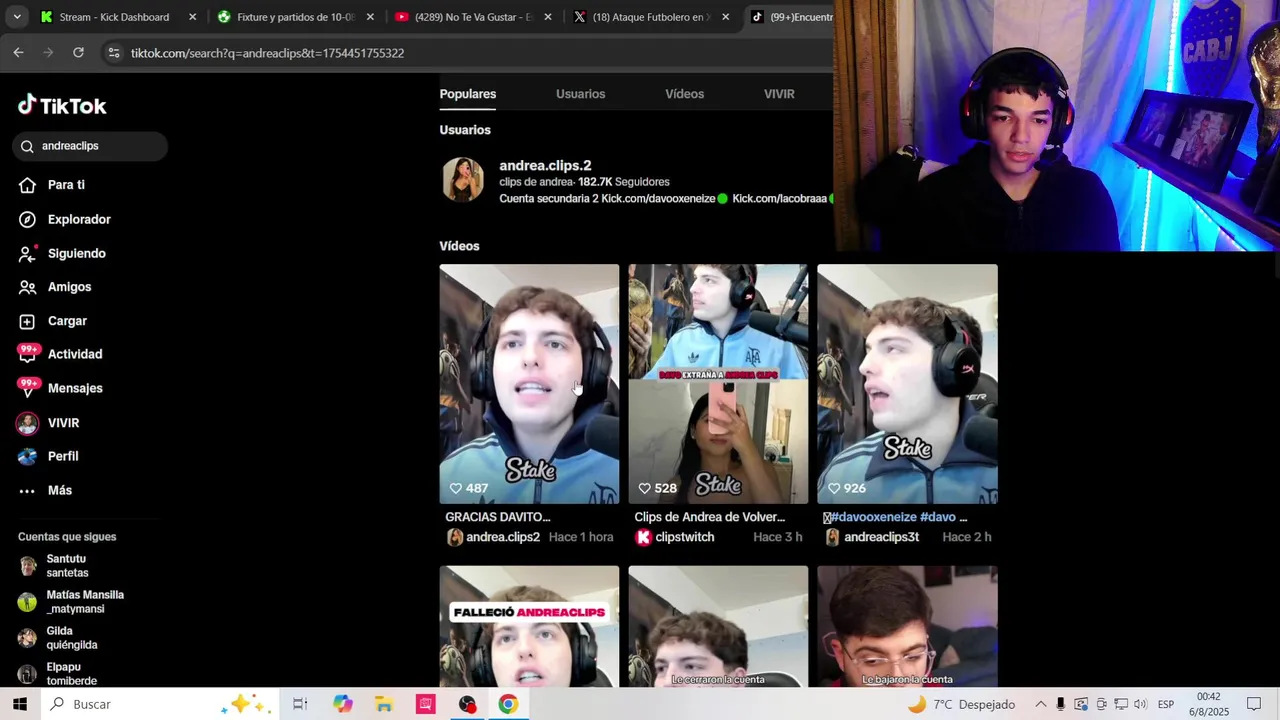
Task: Open GRACIAS DAVITO video thumbnail
Action: pos(529,384)
